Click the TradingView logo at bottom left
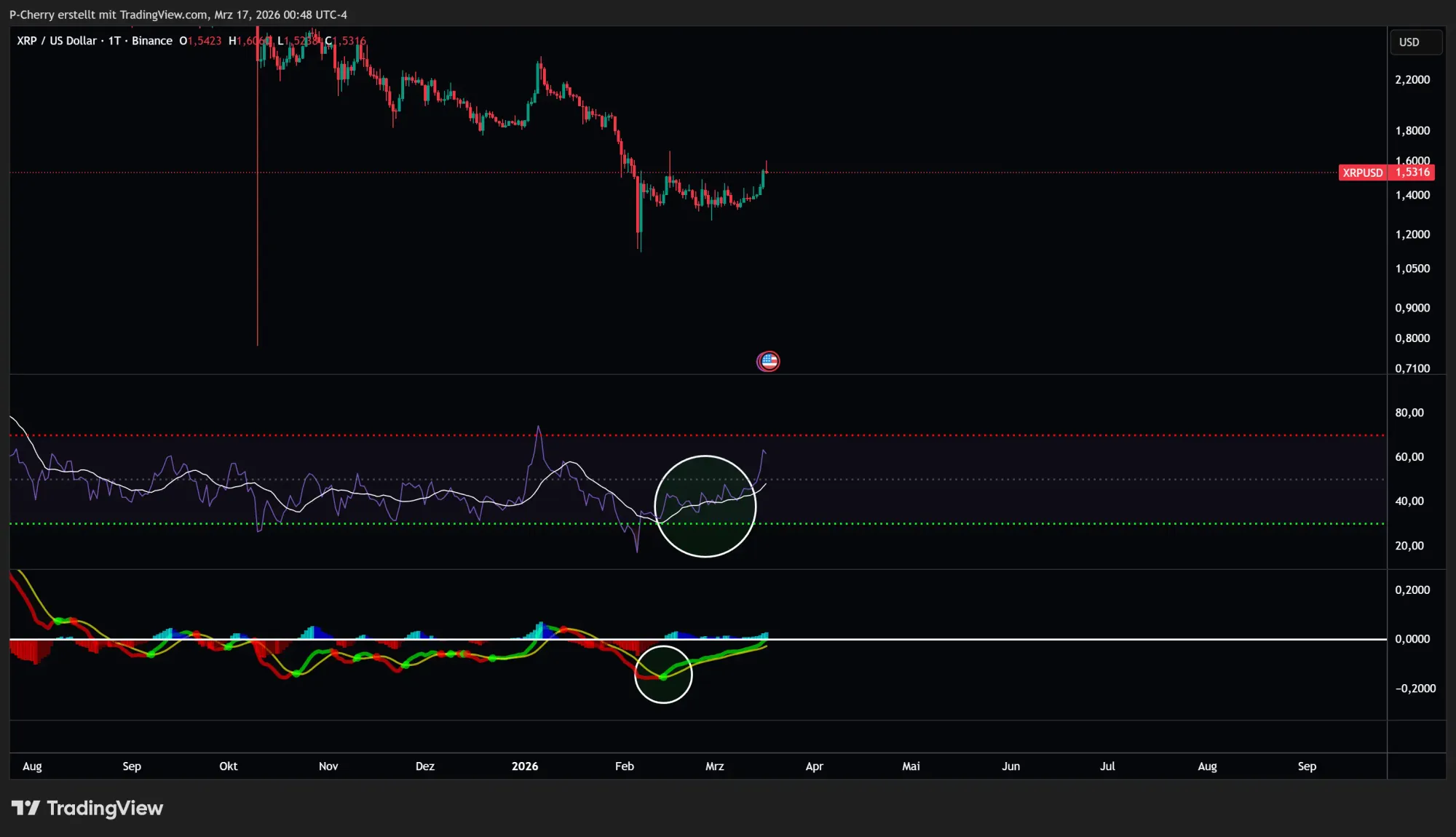Image resolution: width=1456 pixels, height=837 pixels. [87, 808]
